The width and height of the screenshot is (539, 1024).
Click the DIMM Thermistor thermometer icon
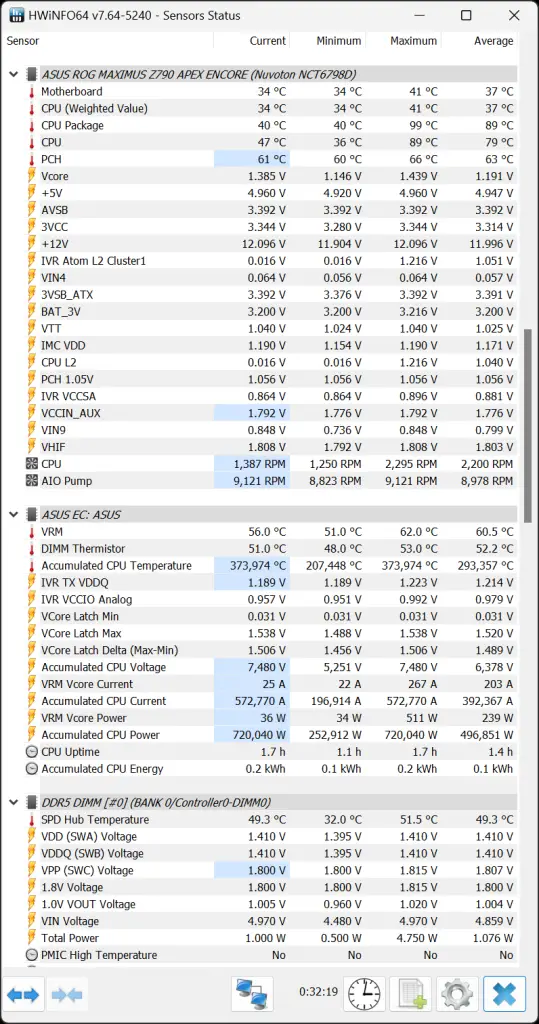(31, 549)
